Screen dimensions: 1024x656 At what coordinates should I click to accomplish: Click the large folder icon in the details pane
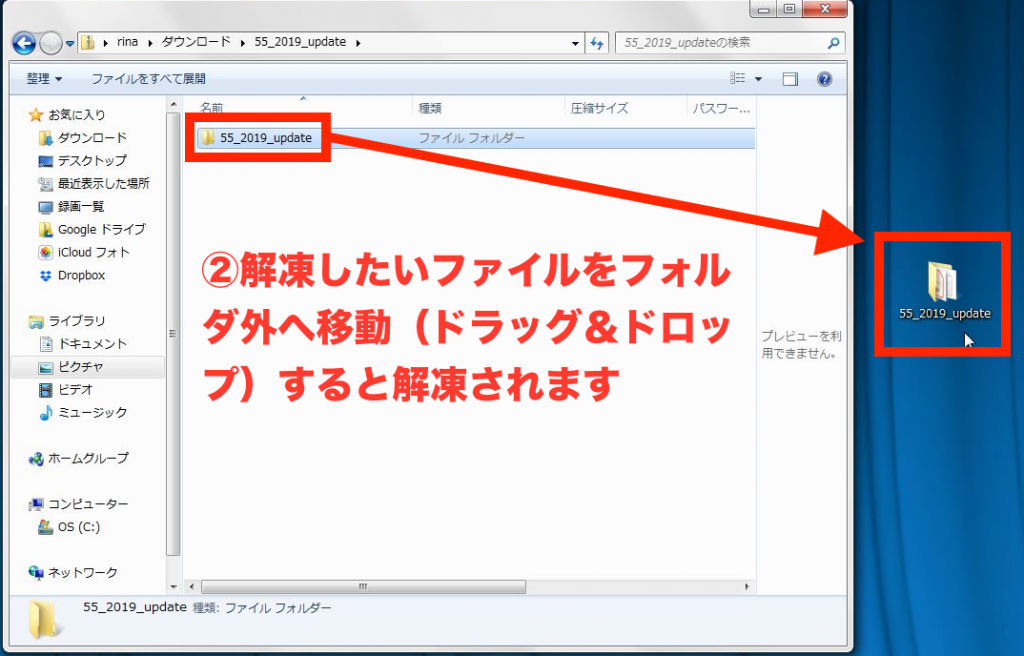45,619
